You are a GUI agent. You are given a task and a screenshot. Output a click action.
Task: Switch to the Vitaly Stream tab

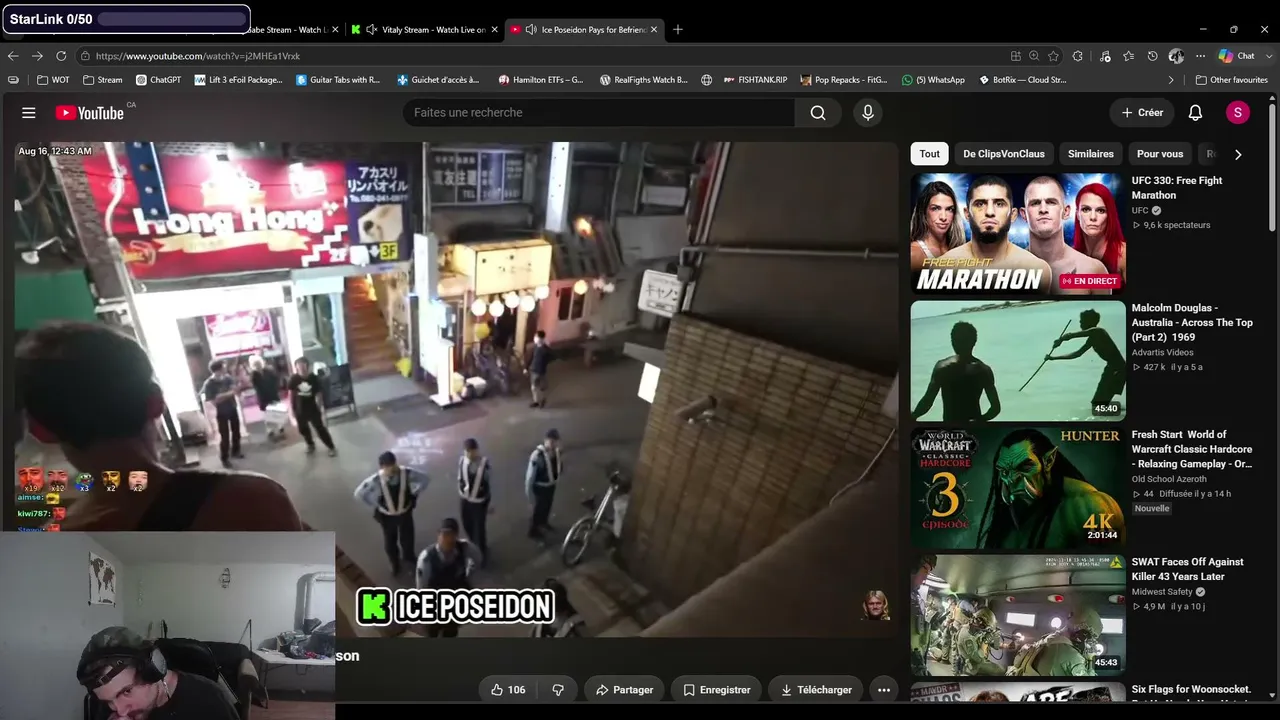[424, 30]
